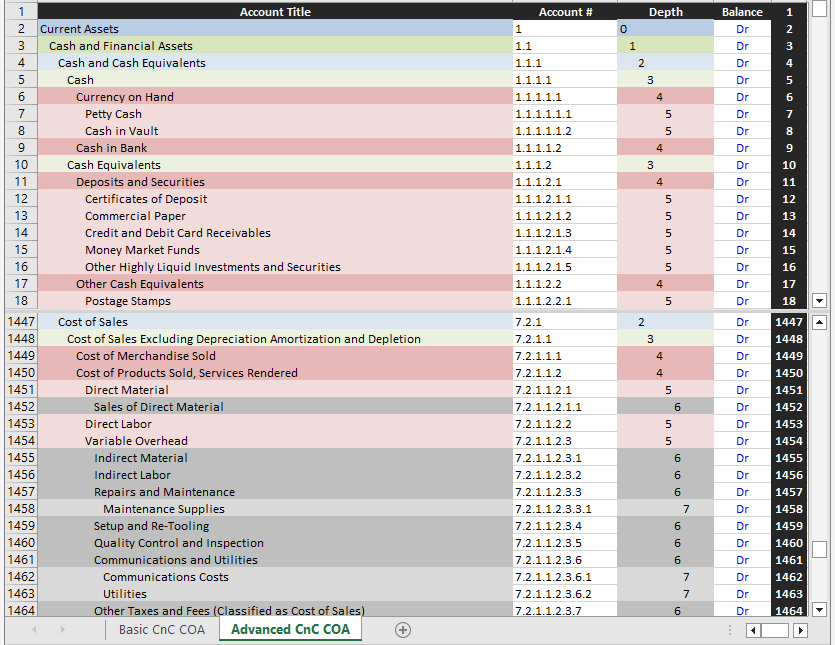835x645 pixels.
Task: Select the Money Market Funds cell
Action: (275, 250)
